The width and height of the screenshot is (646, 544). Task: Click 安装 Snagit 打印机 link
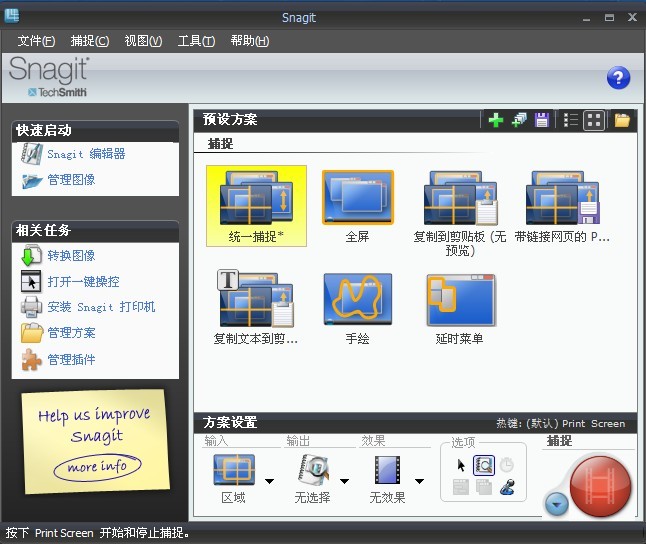[x=101, y=307]
